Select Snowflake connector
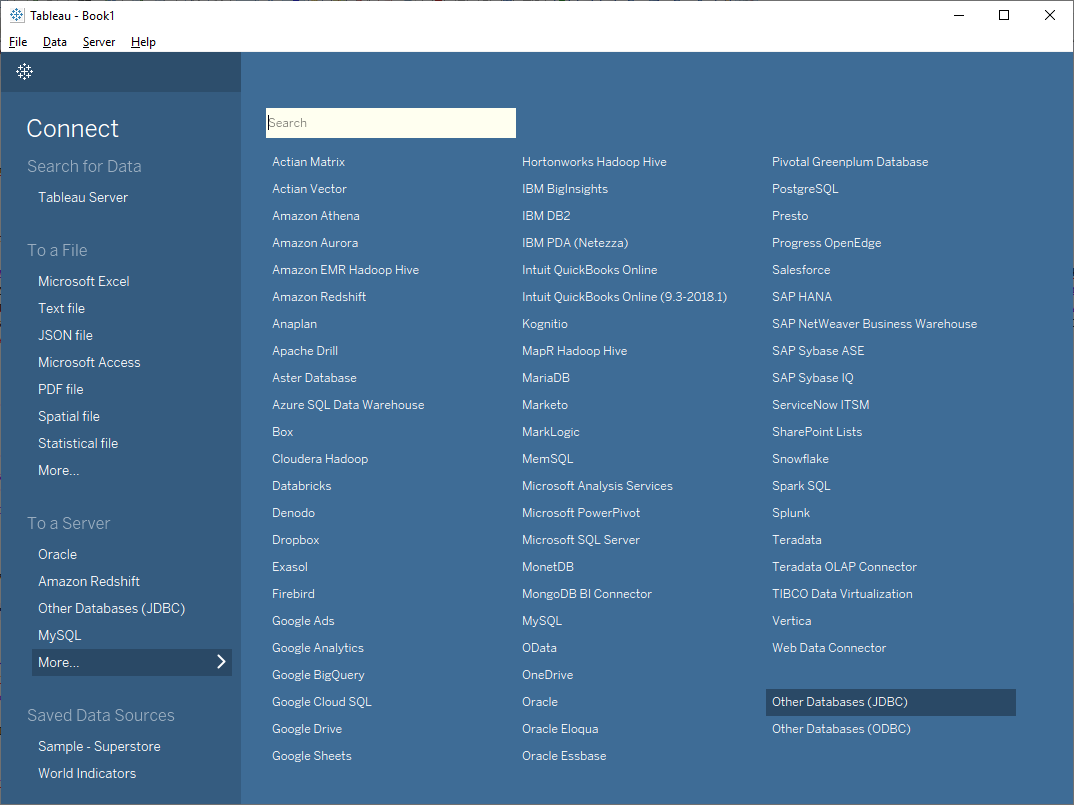The height and width of the screenshot is (805, 1074). click(x=800, y=458)
